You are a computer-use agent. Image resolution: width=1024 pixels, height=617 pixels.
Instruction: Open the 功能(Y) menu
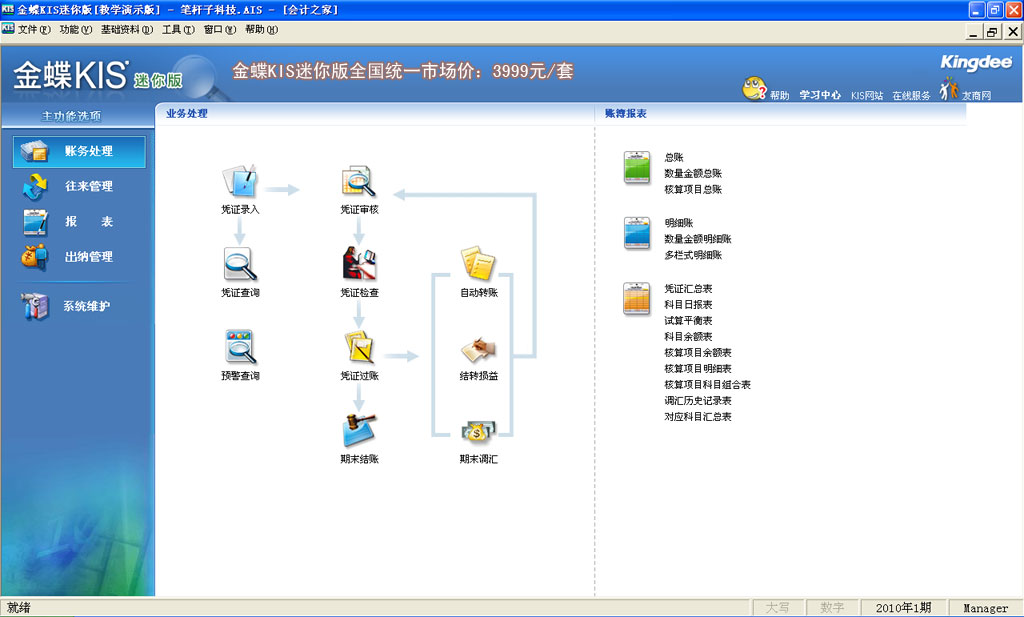[76, 29]
